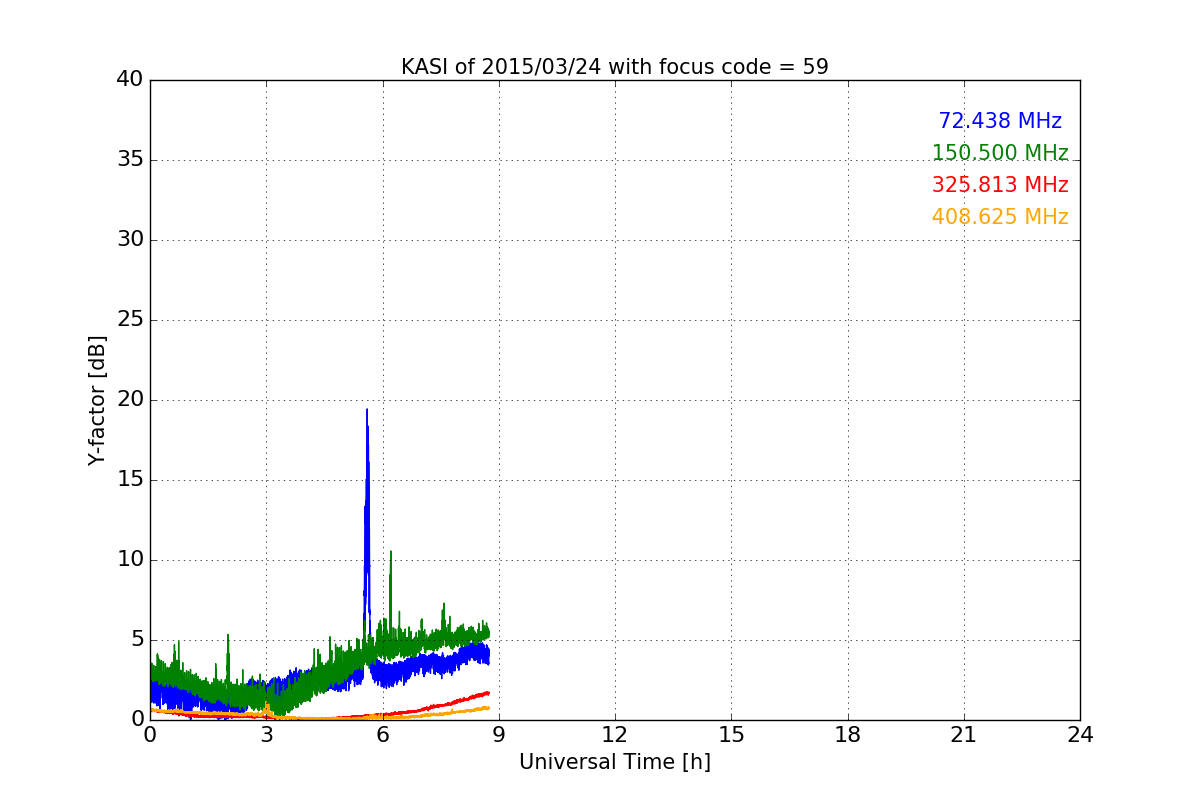Click the Y-factor [dB] axis label
1200x800 pixels.
(97, 400)
